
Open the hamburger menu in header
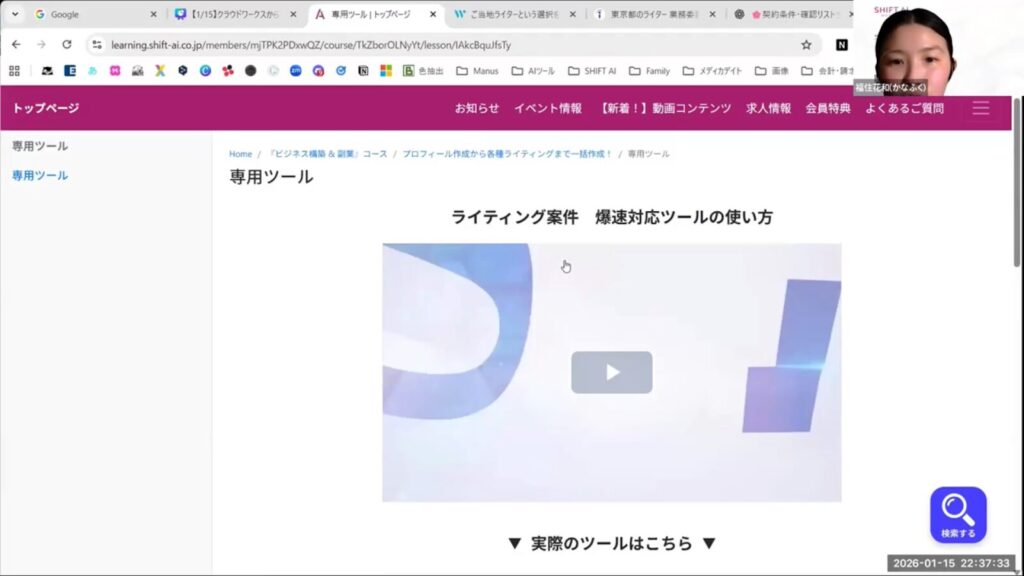980,108
